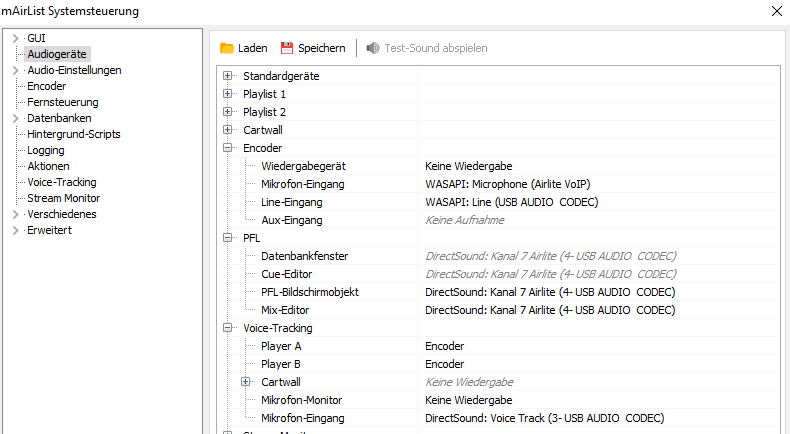Expand the Playlist 1 node

[x=228, y=94]
